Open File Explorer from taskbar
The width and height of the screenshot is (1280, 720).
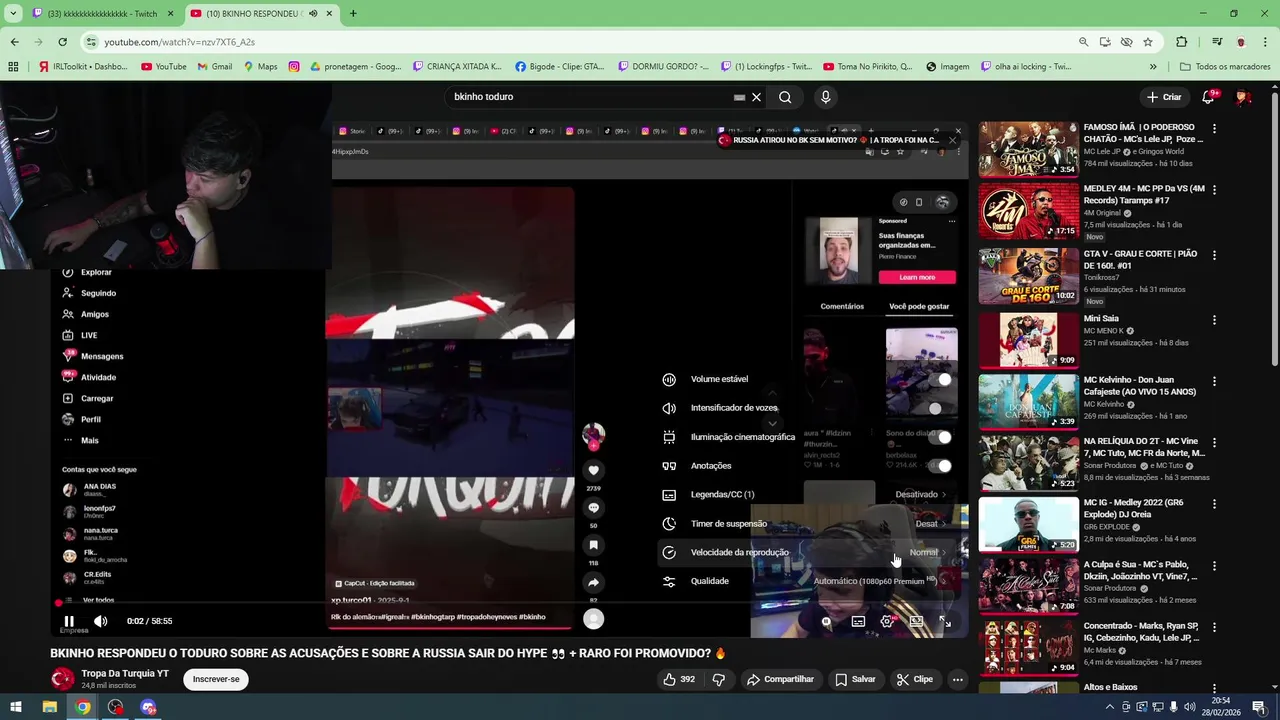point(49,707)
